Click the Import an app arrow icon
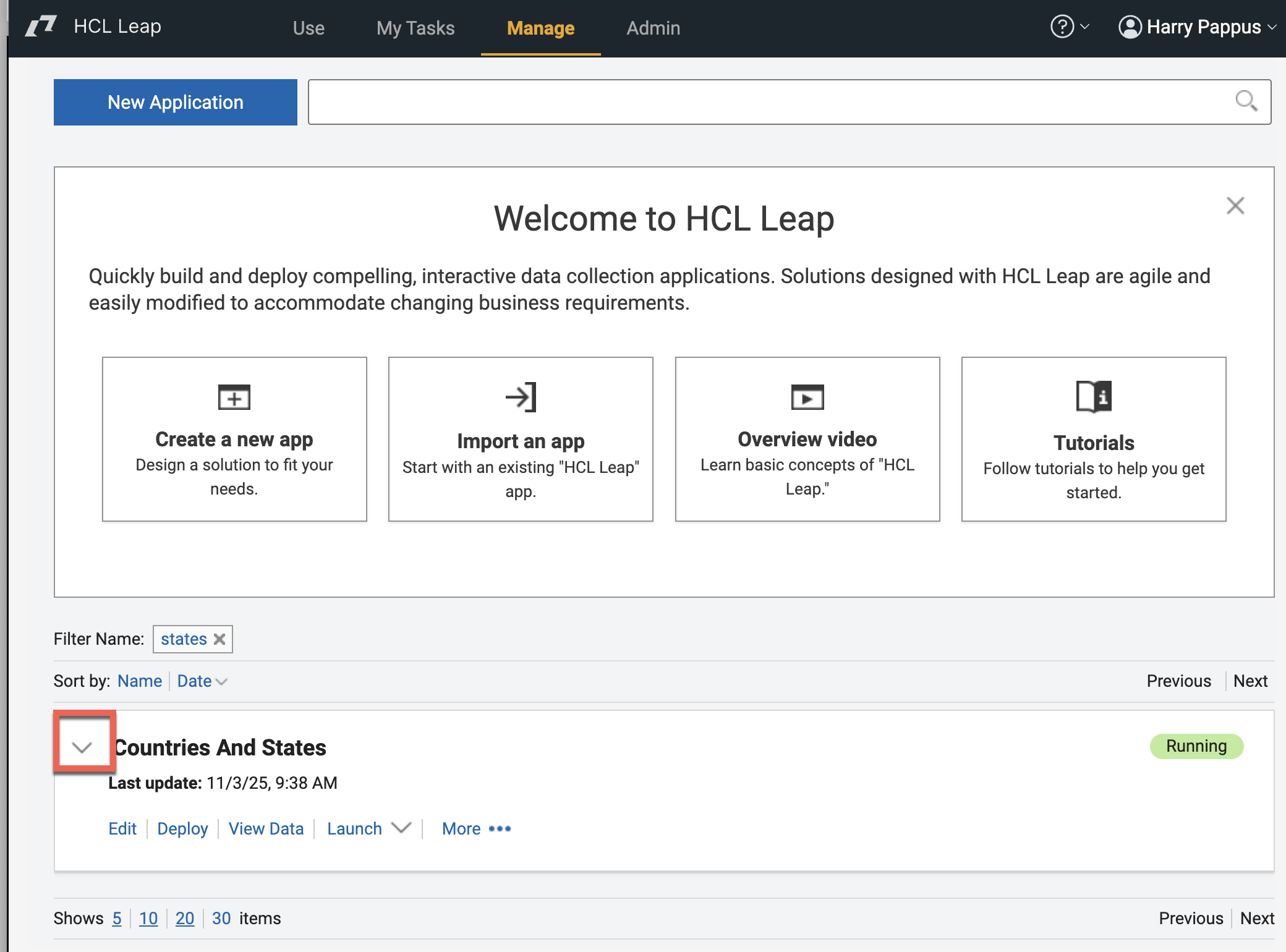Image resolution: width=1286 pixels, height=952 pixels. tap(521, 397)
